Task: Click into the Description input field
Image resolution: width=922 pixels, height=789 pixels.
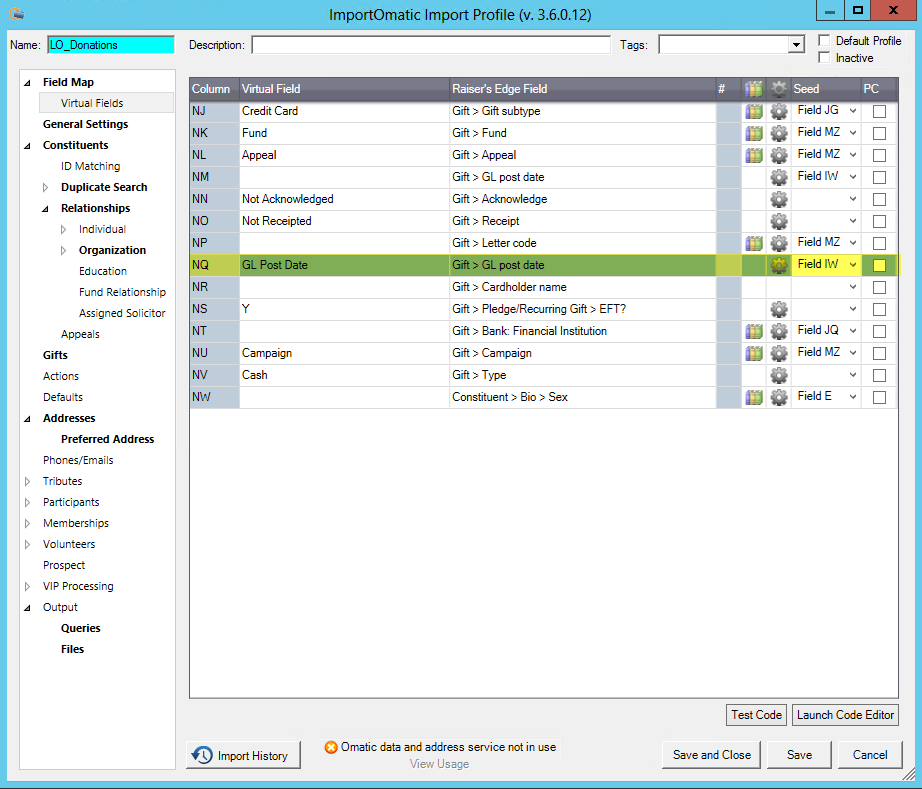Action: [431, 45]
